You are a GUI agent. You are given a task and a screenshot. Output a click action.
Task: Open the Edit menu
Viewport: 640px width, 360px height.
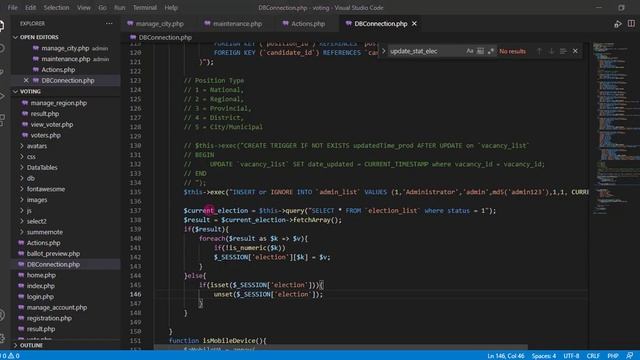pyautogui.click(x=31, y=7)
